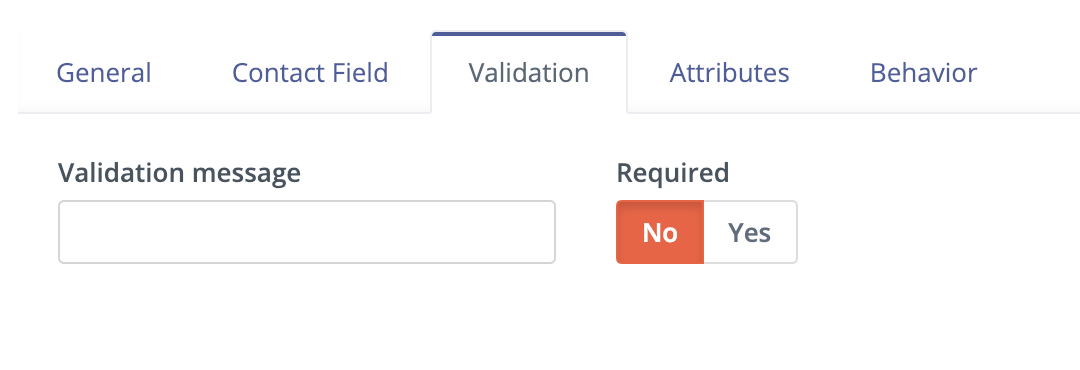The width and height of the screenshot is (1080, 370).
Task: Focus the empty validation message input box
Action: coord(307,232)
